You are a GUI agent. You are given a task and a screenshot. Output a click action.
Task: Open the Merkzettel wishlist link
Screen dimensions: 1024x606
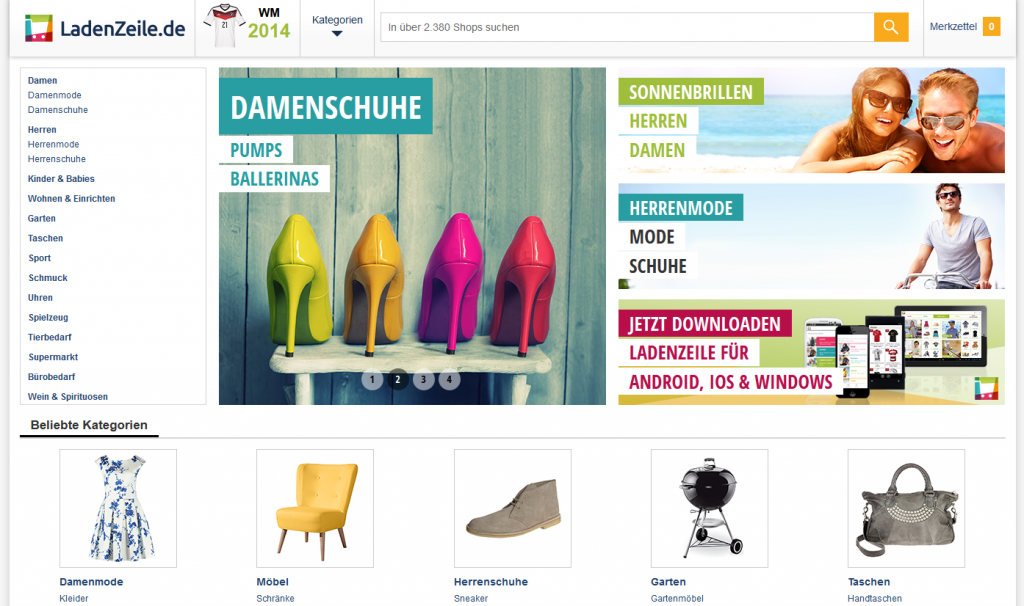pyautogui.click(x=953, y=26)
